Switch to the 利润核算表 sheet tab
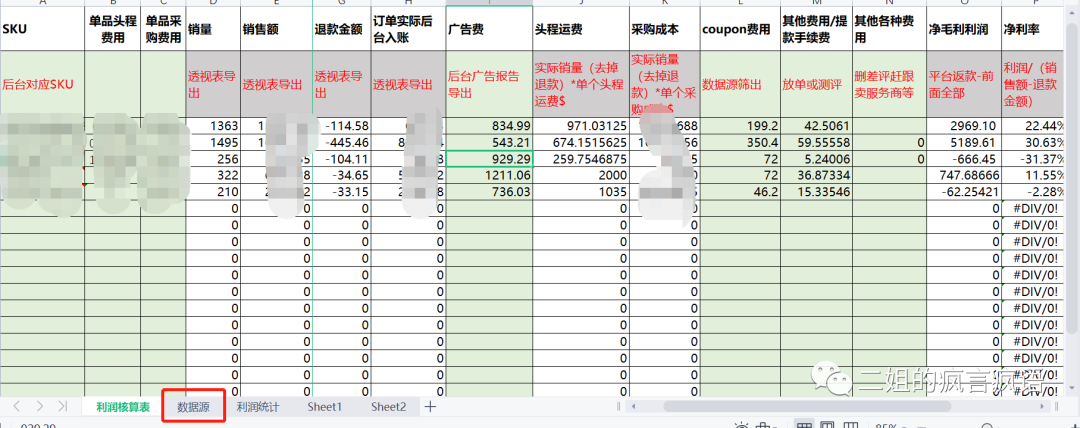1080x428 pixels. coord(123,407)
